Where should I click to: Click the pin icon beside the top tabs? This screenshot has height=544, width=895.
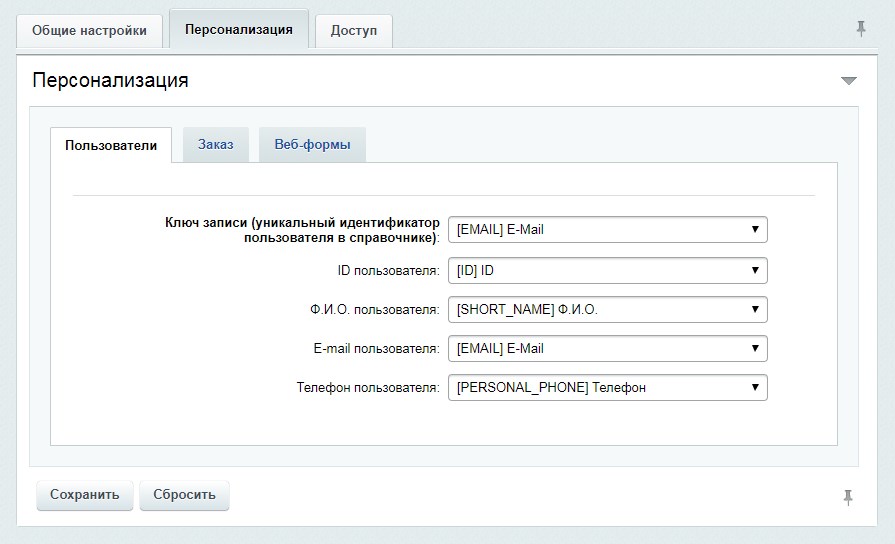pyautogui.click(x=861, y=29)
